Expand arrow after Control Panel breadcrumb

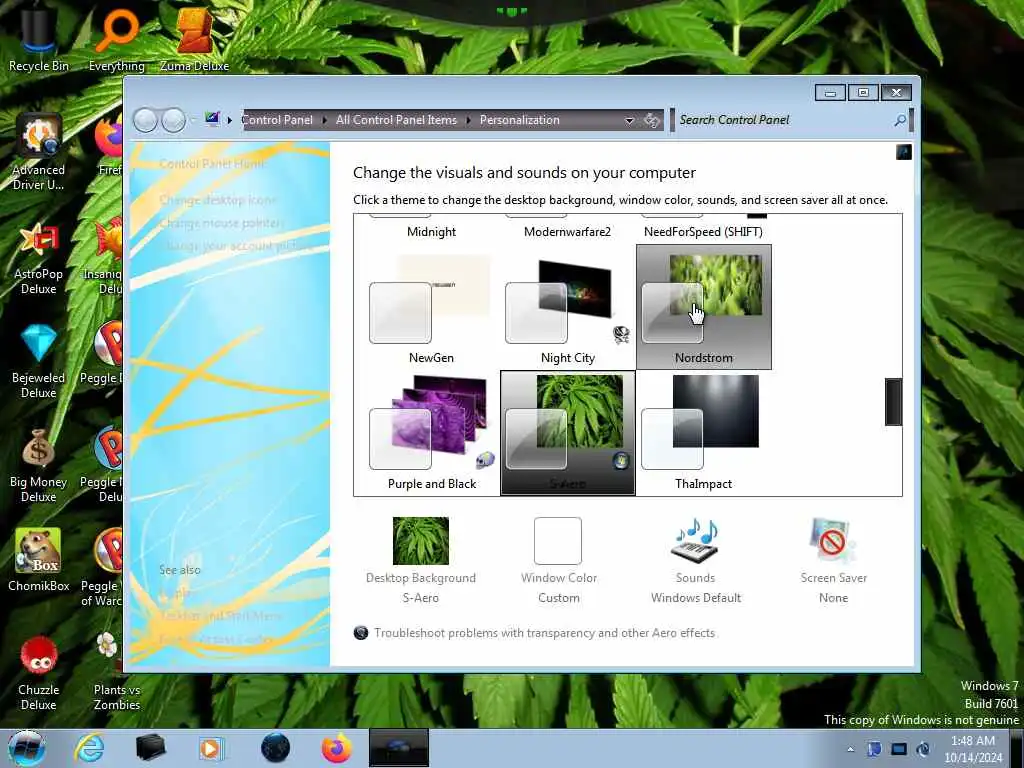coord(325,120)
